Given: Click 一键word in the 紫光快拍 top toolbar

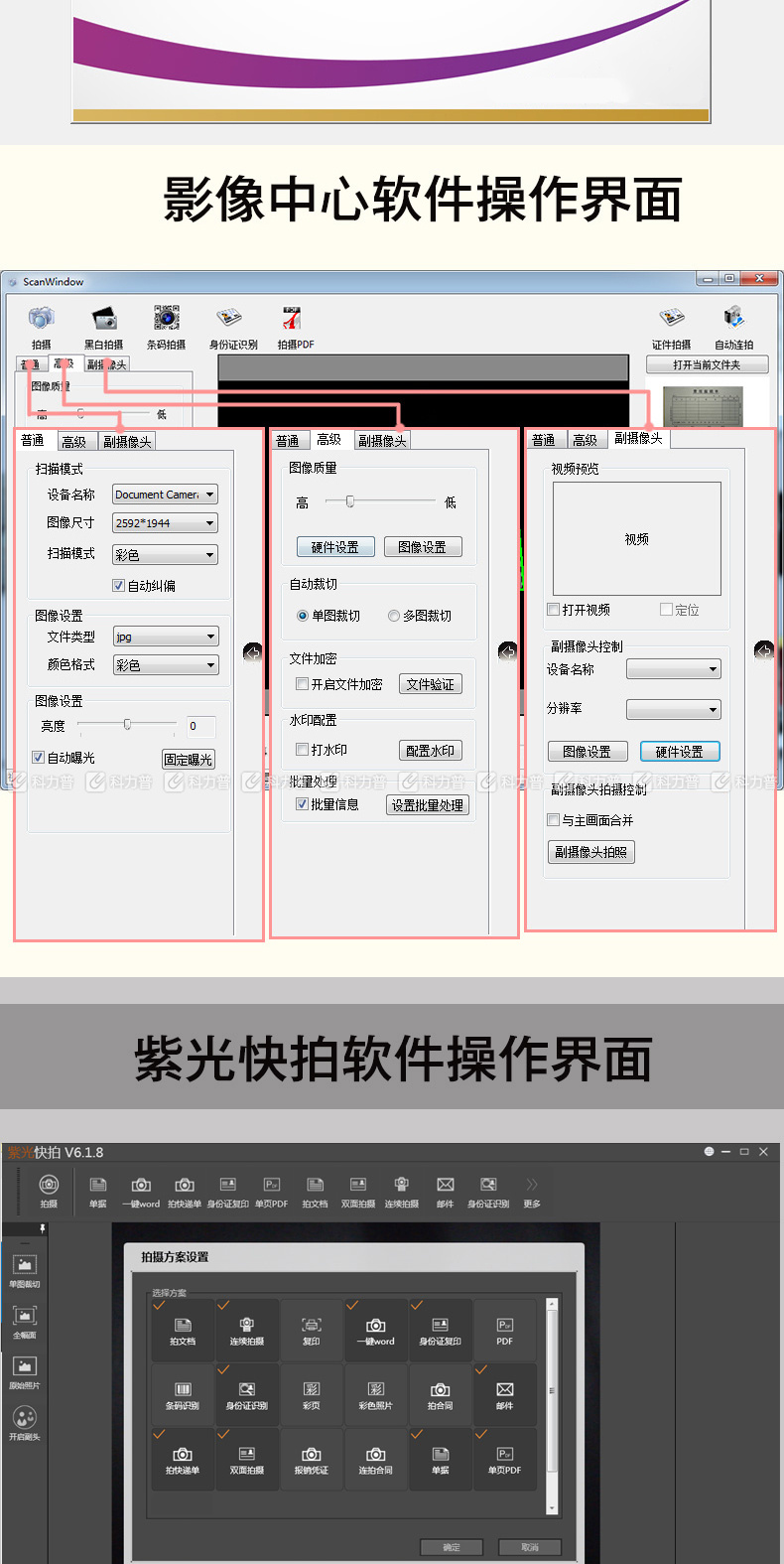Looking at the screenshot, I should (141, 1193).
